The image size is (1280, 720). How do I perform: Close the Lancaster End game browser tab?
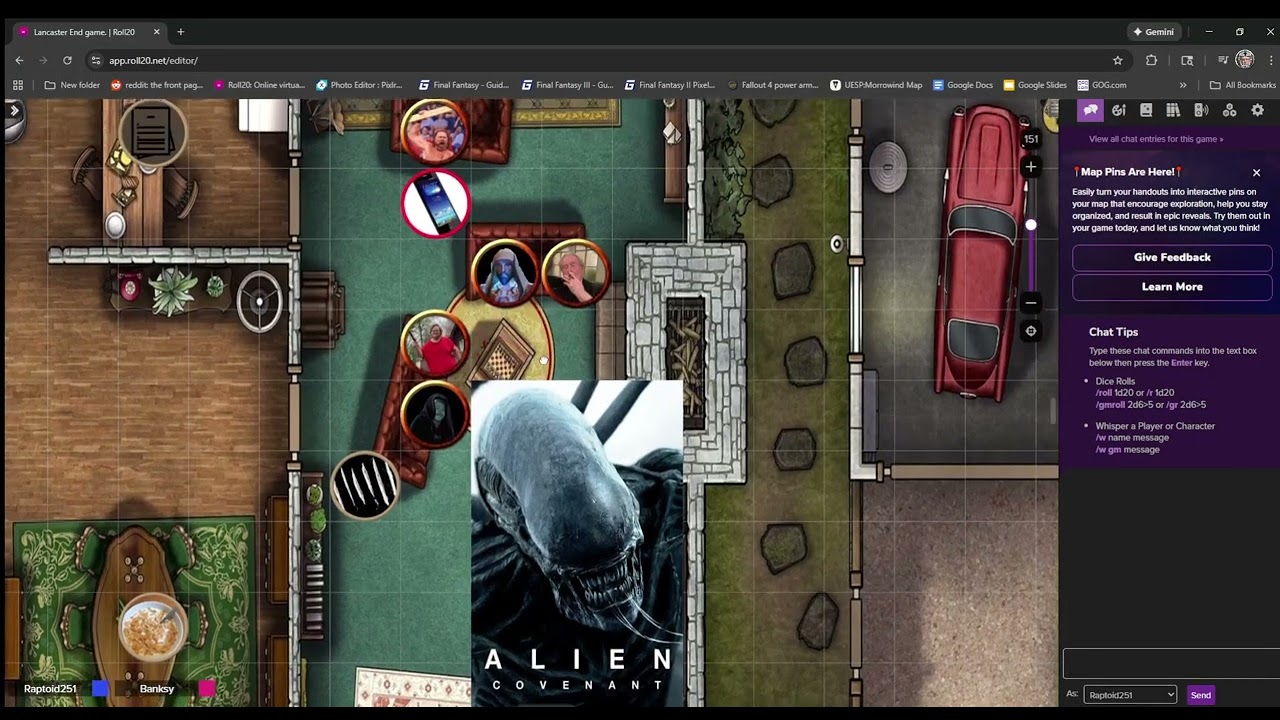[x=156, y=32]
